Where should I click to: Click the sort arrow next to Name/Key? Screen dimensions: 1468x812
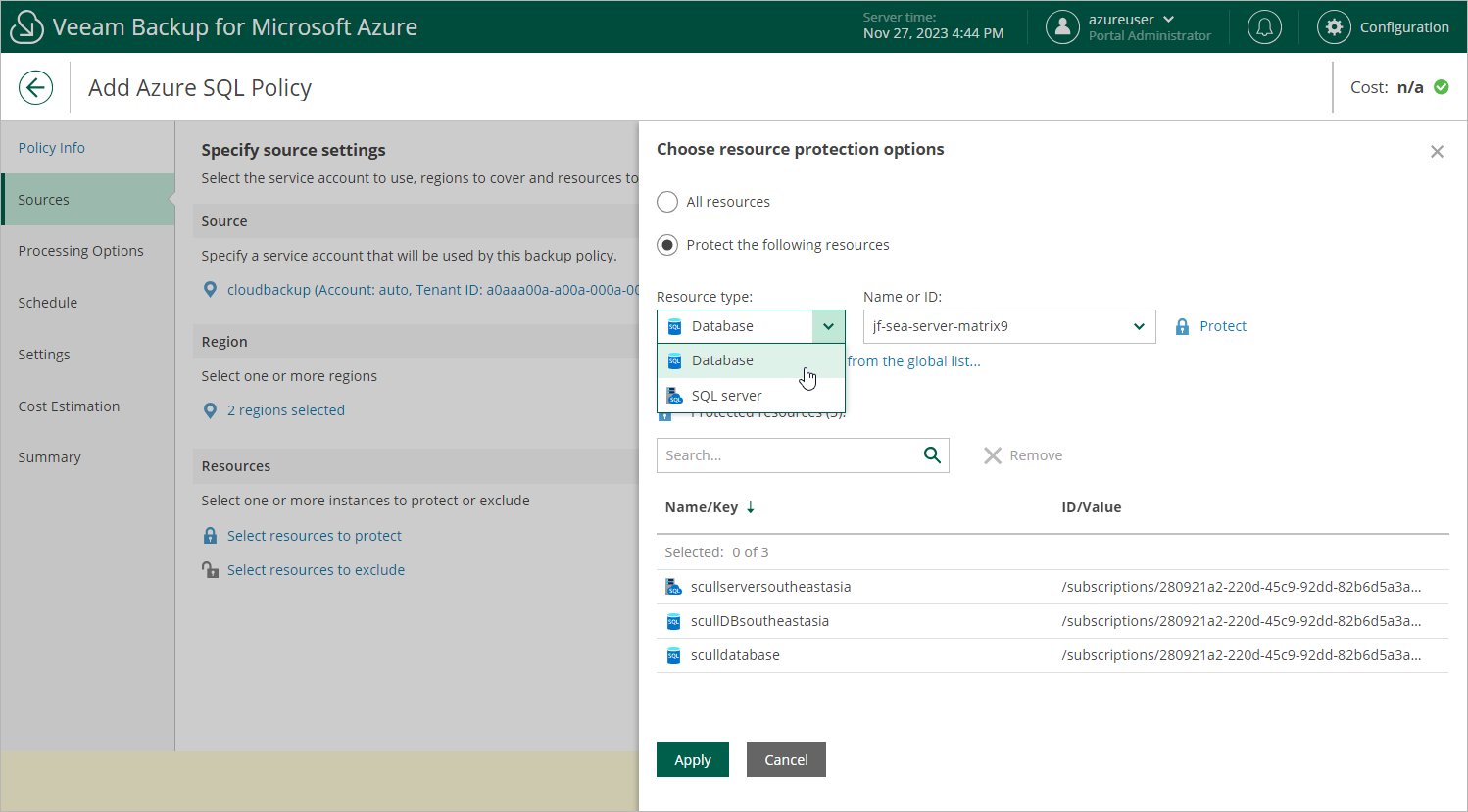tap(751, 507)
